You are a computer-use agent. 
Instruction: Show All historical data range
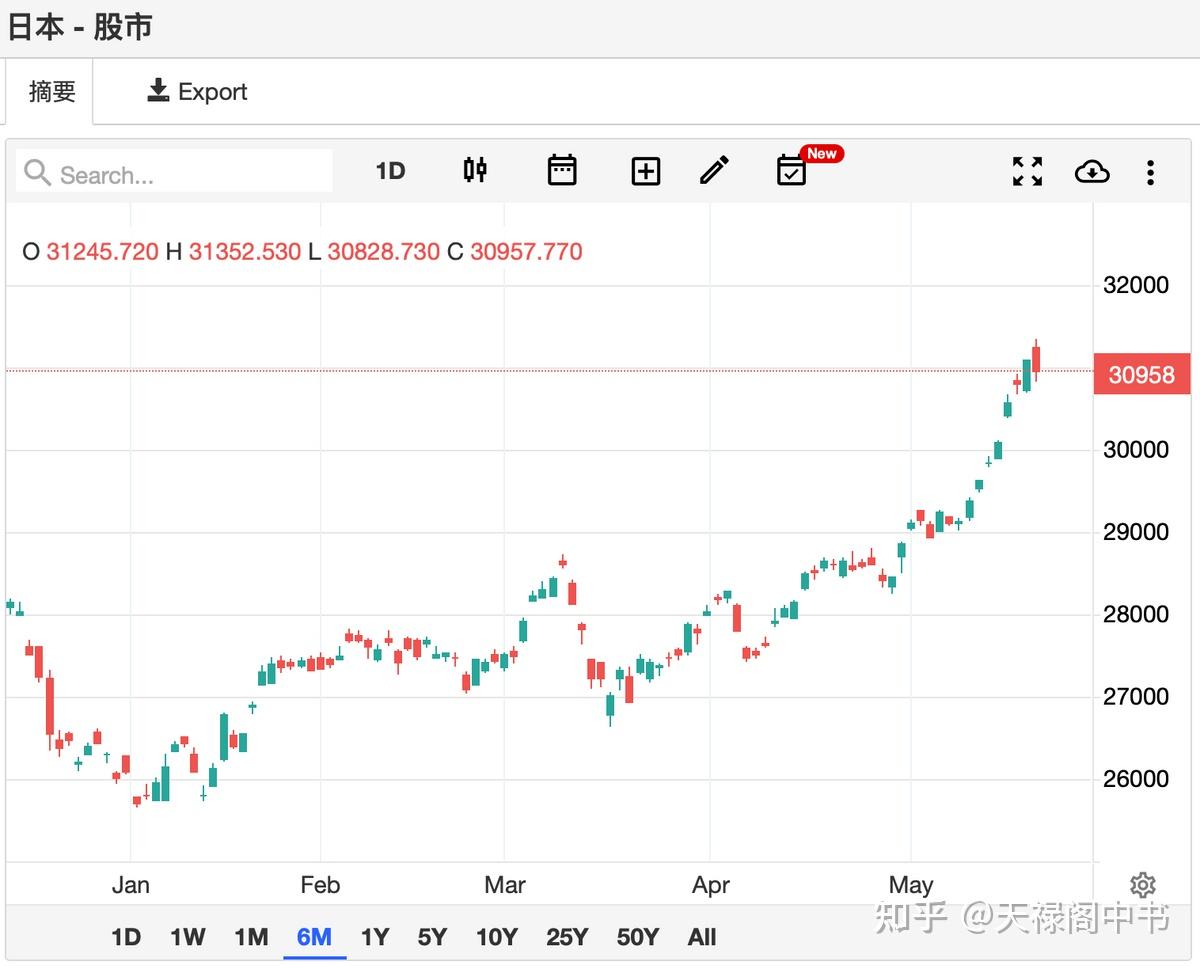point(702,937)
